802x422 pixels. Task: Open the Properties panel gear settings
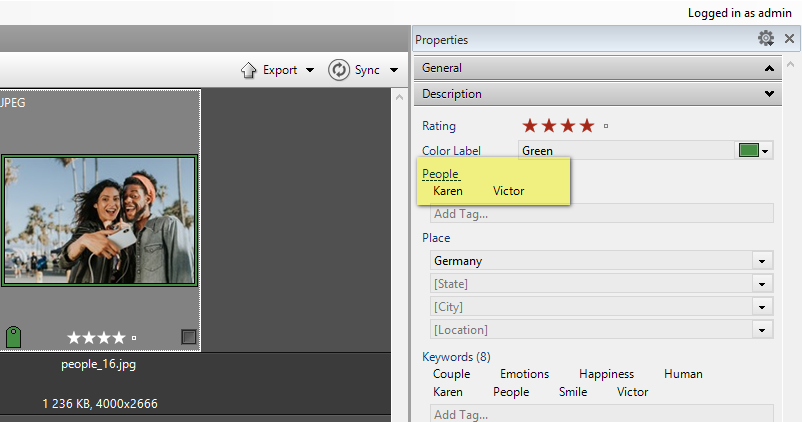(766, 39)
